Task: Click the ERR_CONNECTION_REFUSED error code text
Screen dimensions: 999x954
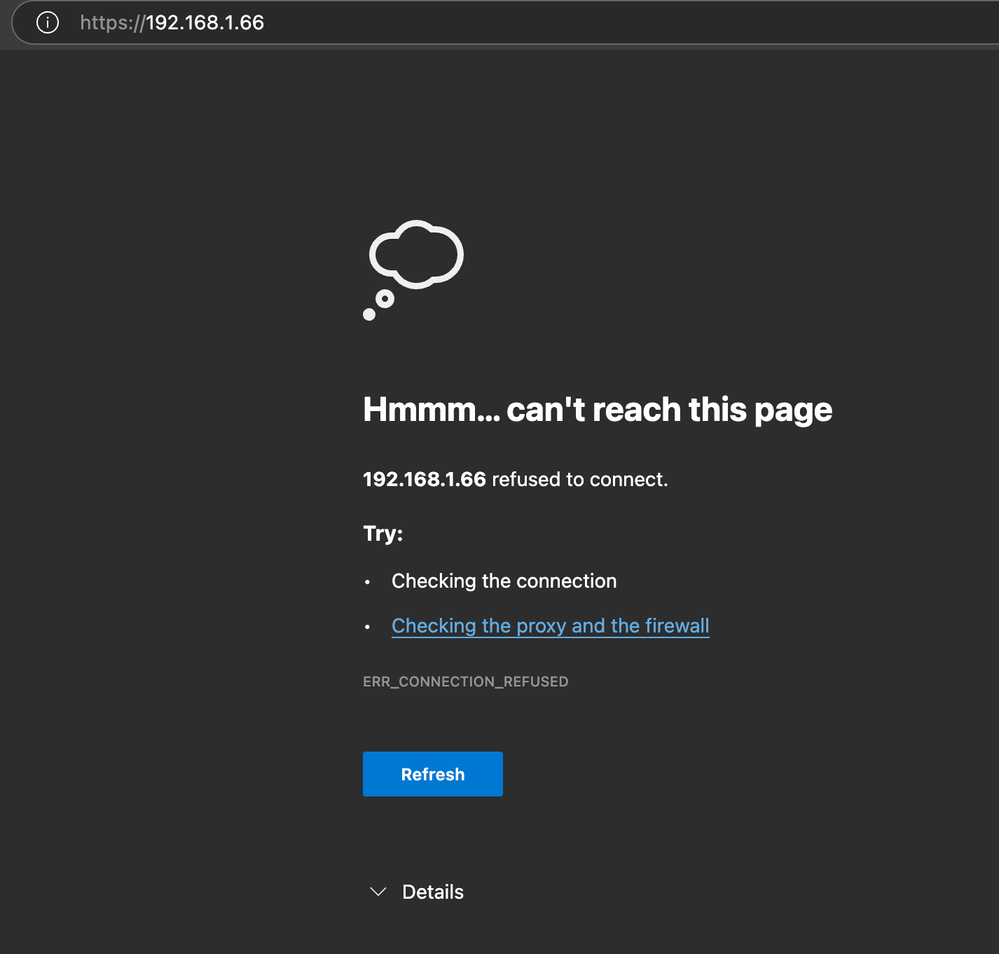Action: (466, 681)
